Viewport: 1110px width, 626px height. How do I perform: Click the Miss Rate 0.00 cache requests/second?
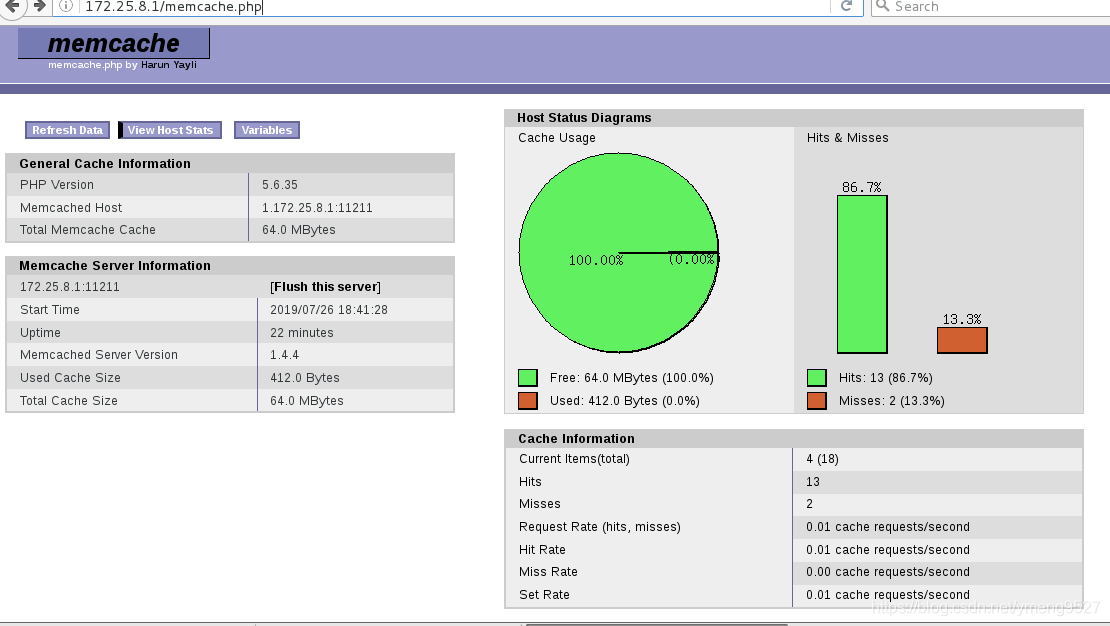(x=888, y=572)
